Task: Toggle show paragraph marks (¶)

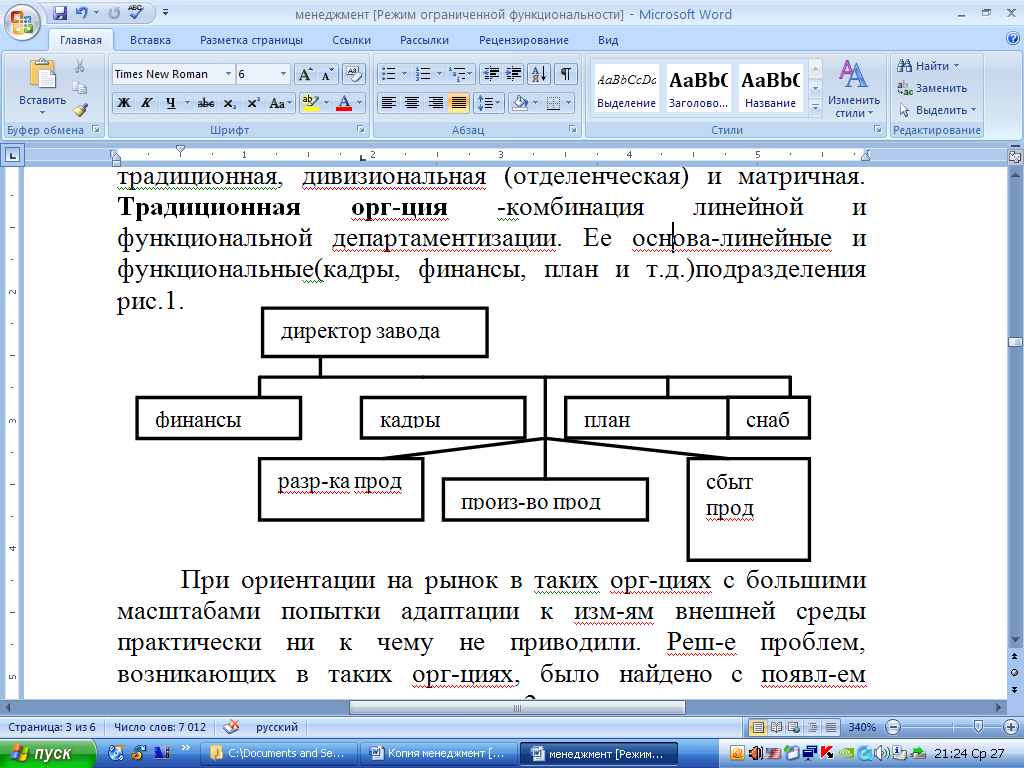Action: (x=566, y=74)
